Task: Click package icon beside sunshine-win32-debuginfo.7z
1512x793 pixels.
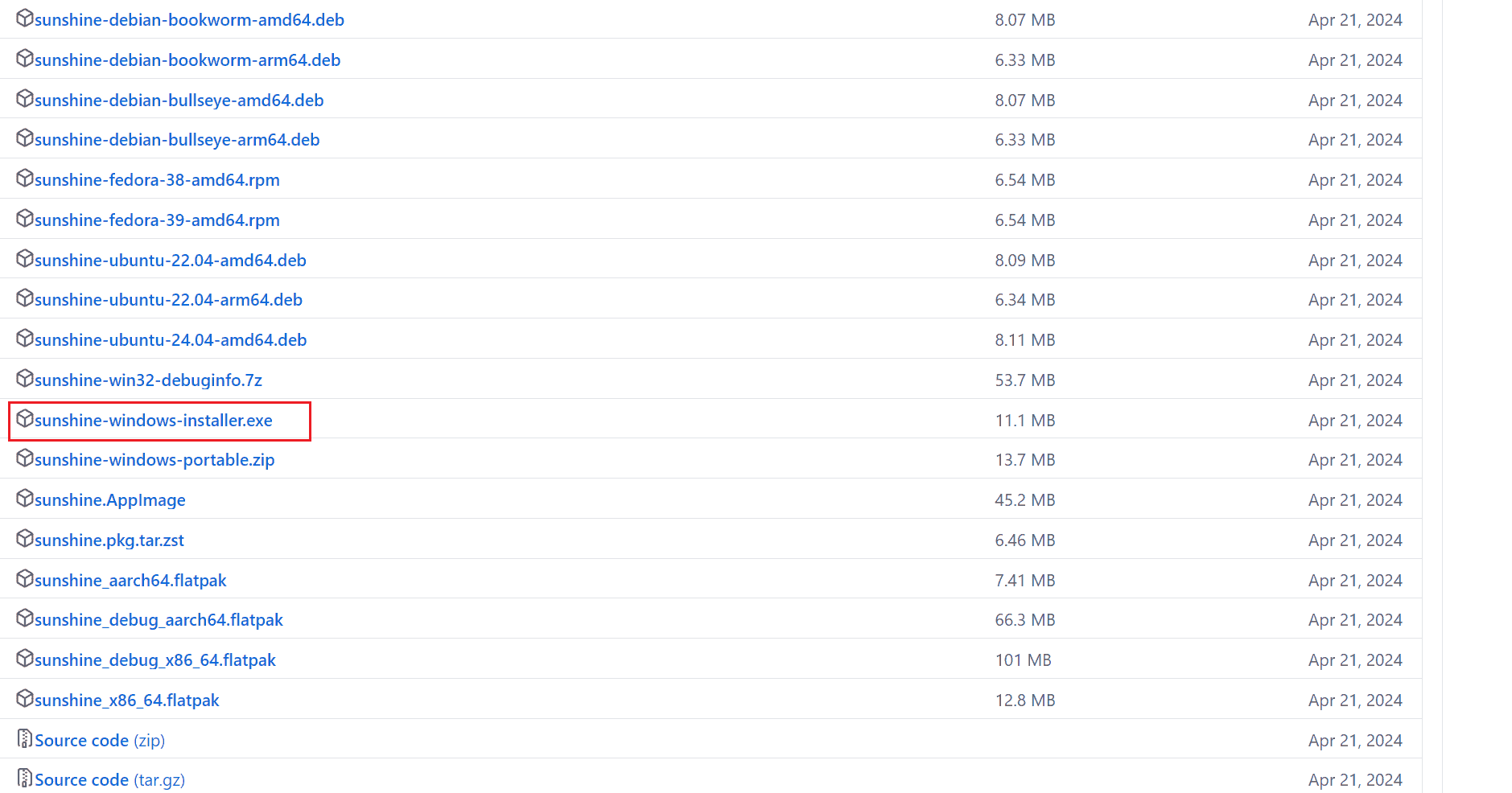Action: tap(25, 378)
